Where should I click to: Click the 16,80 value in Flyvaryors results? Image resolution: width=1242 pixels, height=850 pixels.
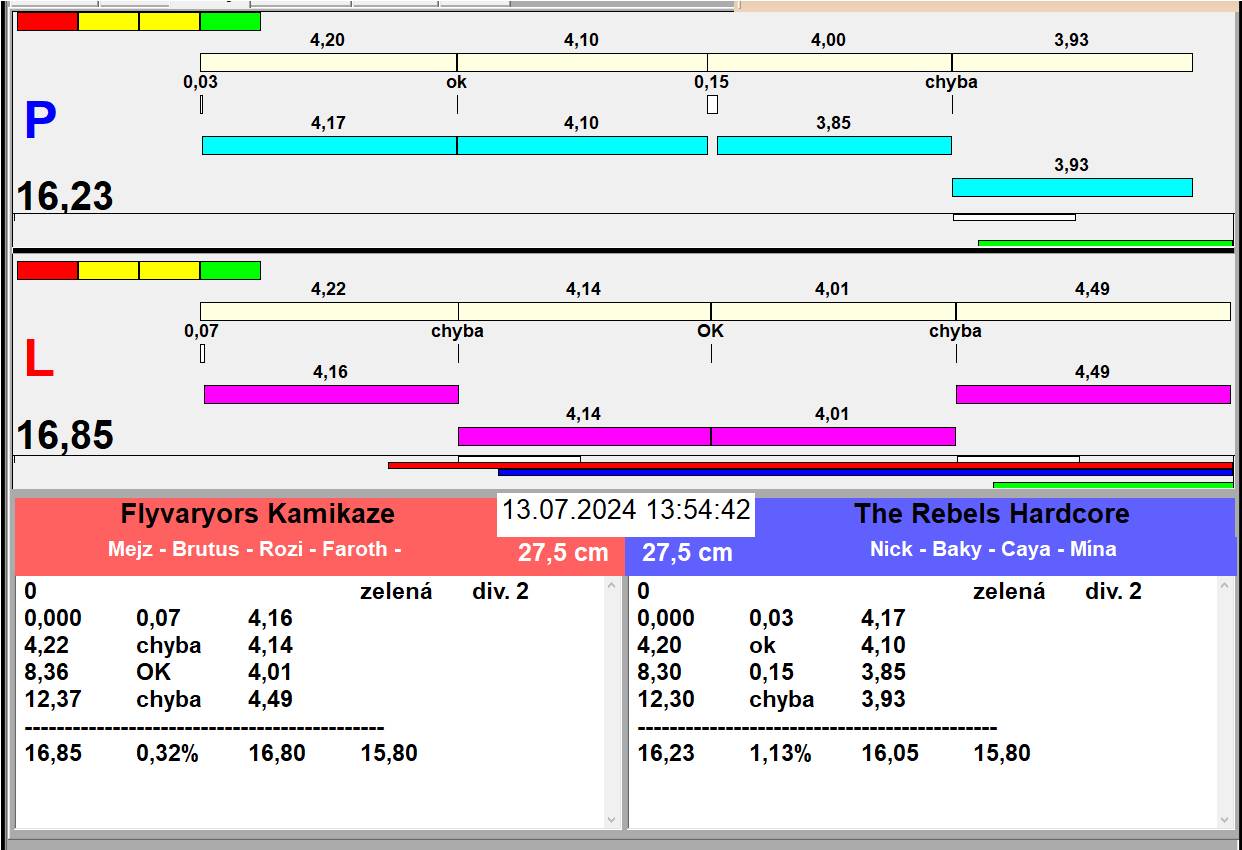(x=277, y=753)
